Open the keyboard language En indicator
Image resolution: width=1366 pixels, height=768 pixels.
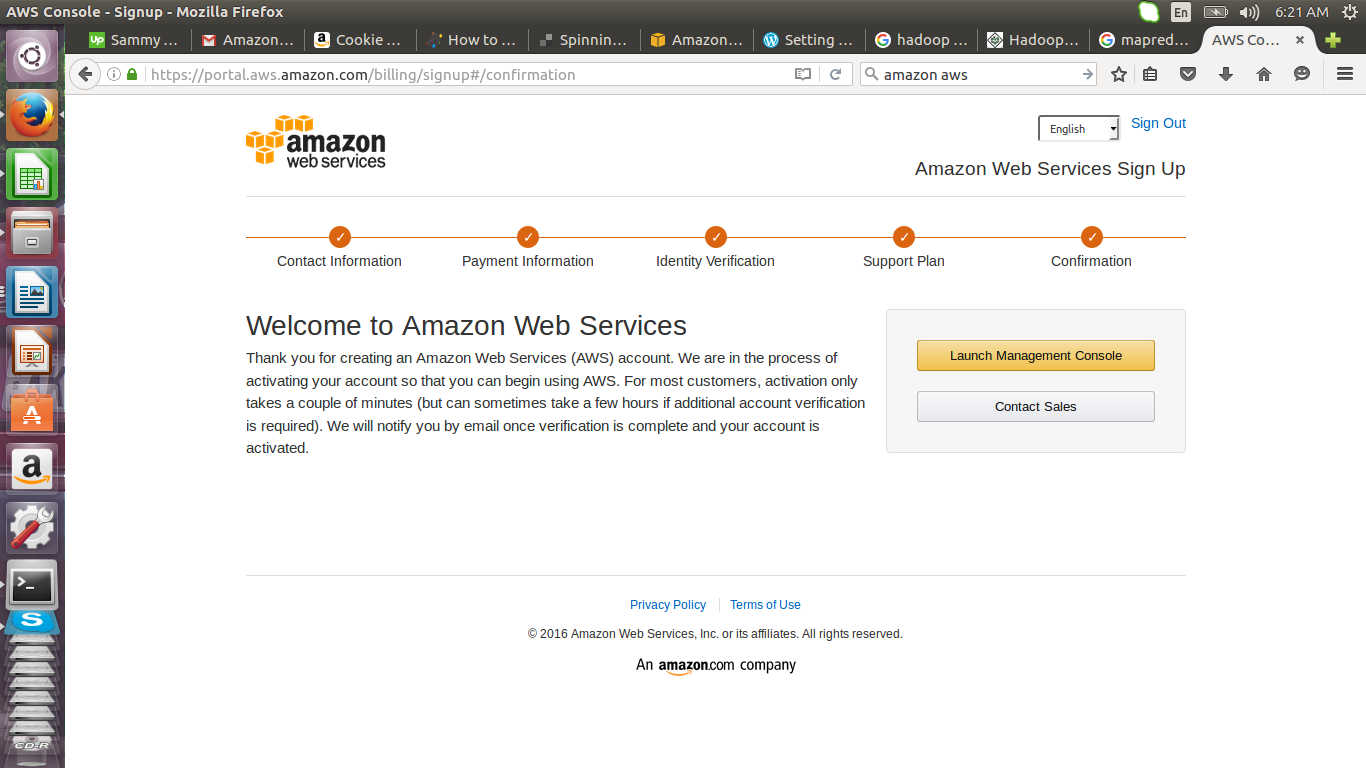[x=1181, y=12]
